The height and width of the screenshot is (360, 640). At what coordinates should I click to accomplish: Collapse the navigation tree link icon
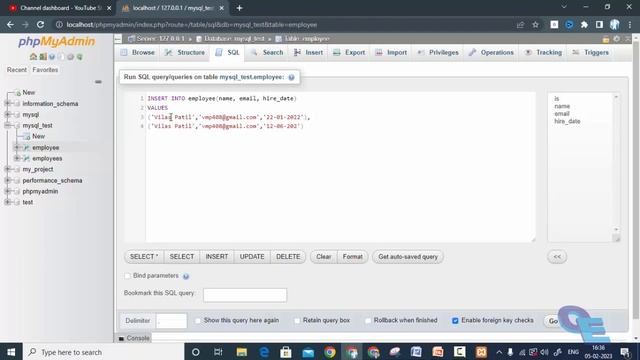[98, 82]
